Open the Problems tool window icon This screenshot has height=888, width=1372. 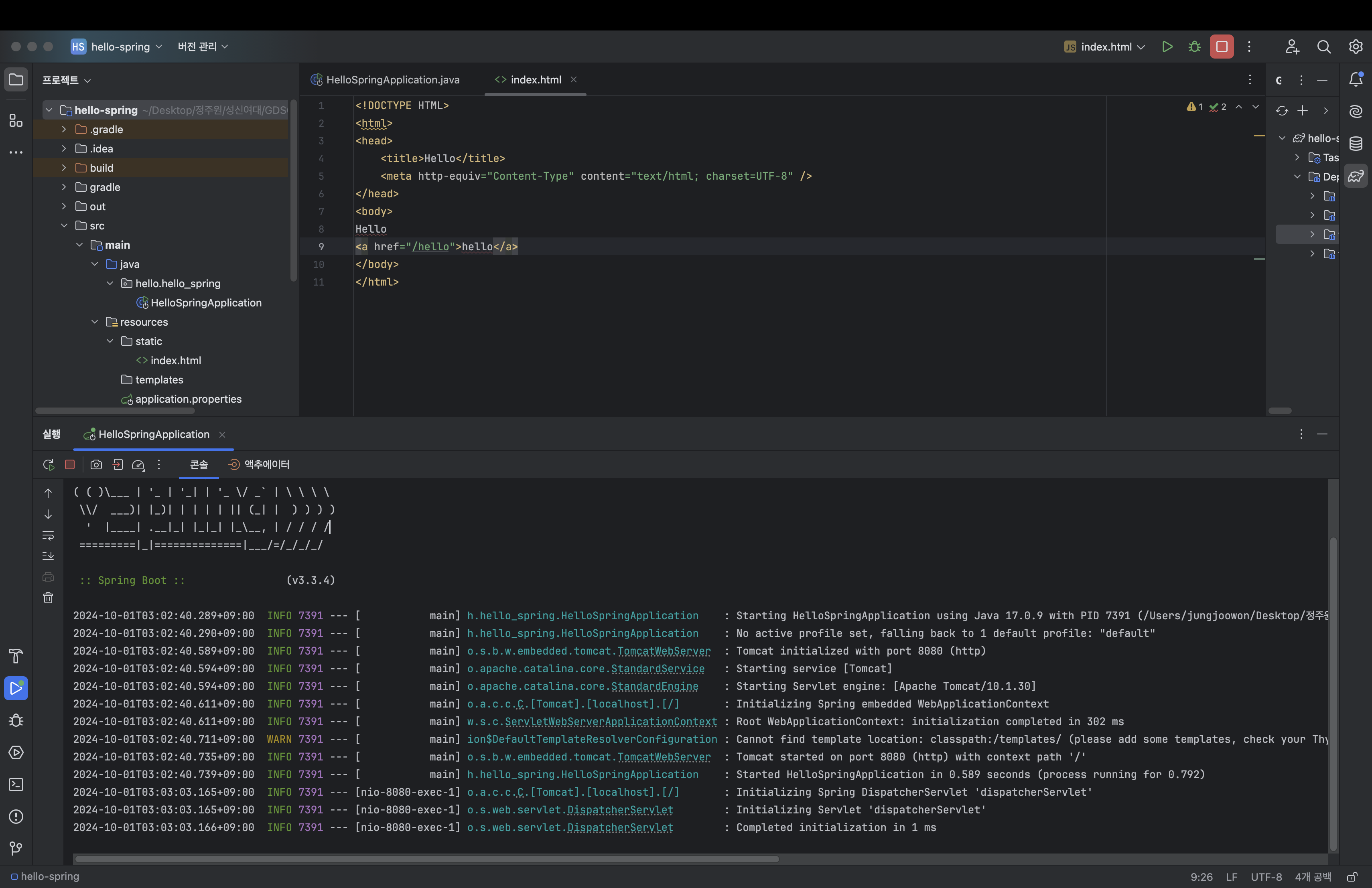(x=16, y=817)
